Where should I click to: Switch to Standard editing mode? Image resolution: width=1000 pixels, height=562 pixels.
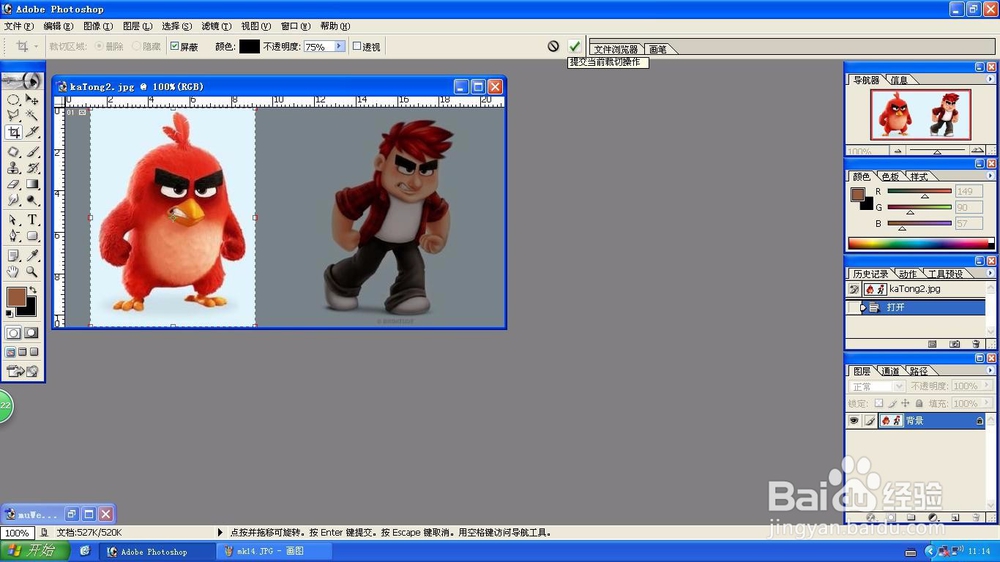pos(13,333)
